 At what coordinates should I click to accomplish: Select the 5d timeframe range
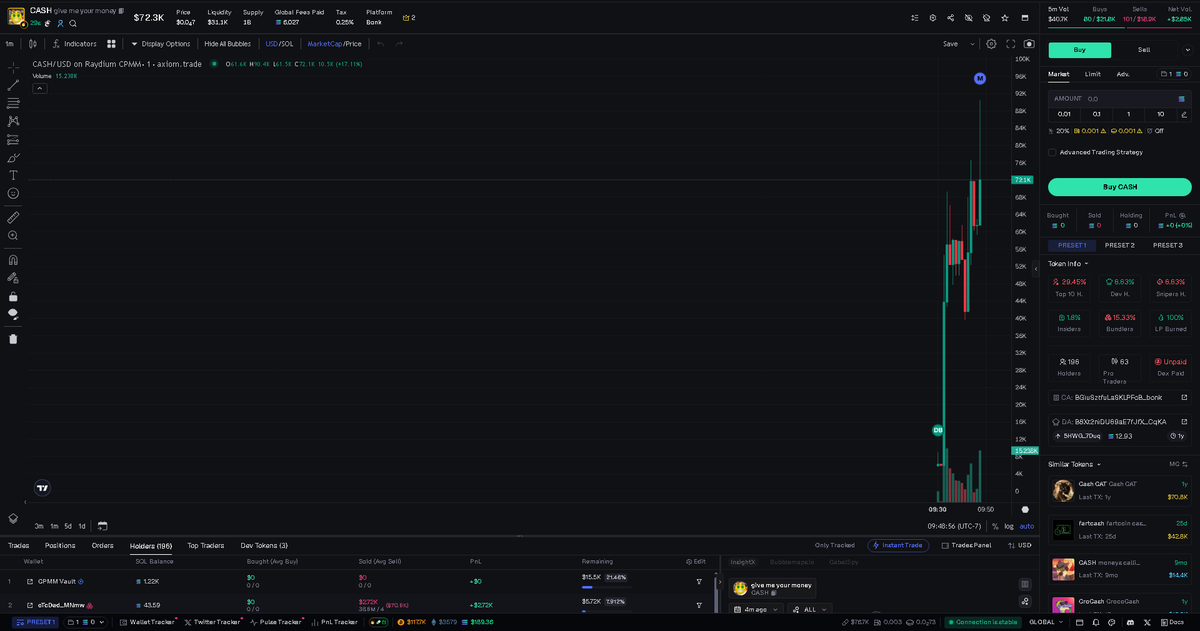point(68,526)
